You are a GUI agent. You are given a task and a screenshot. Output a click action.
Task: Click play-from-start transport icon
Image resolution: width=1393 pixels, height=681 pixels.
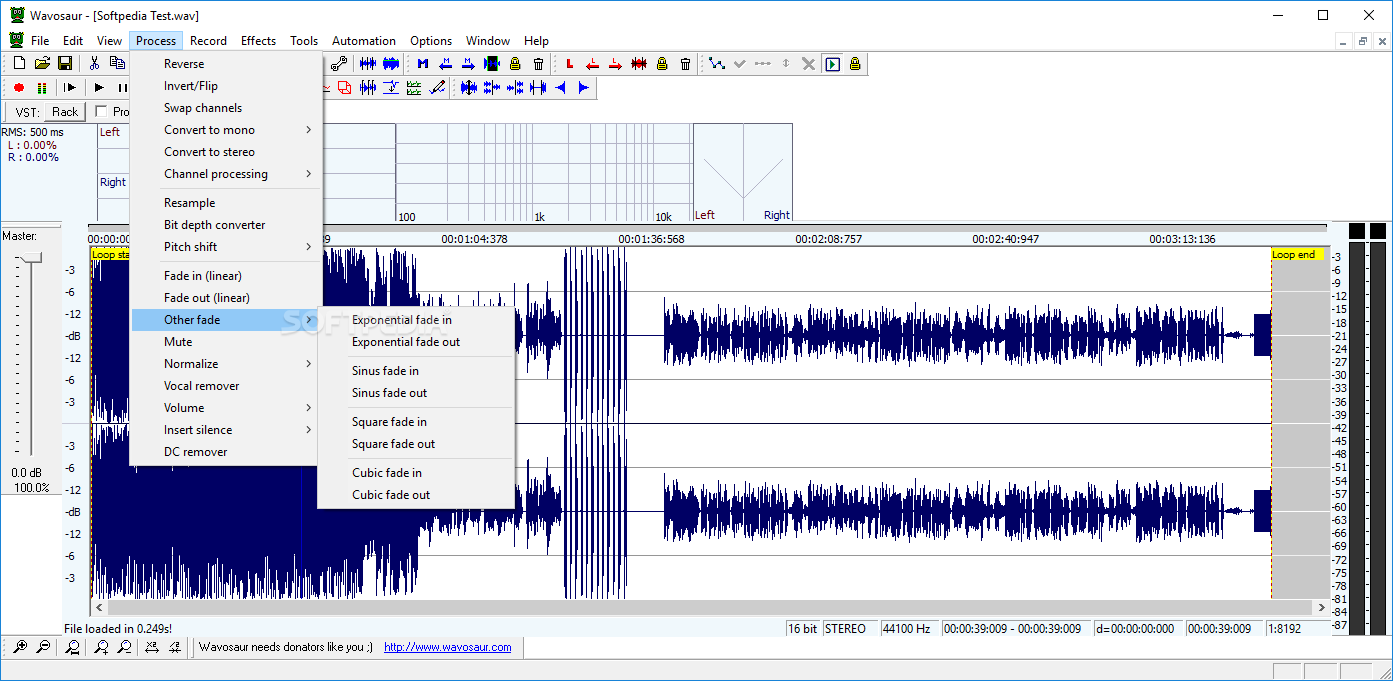pyautogui.click(x=70, y=88)
